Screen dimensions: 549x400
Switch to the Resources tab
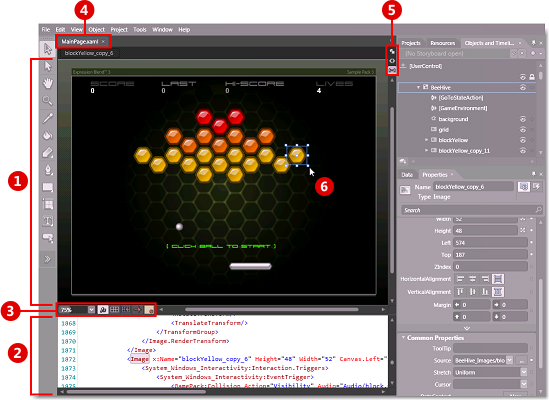click(x=443, y=43)
